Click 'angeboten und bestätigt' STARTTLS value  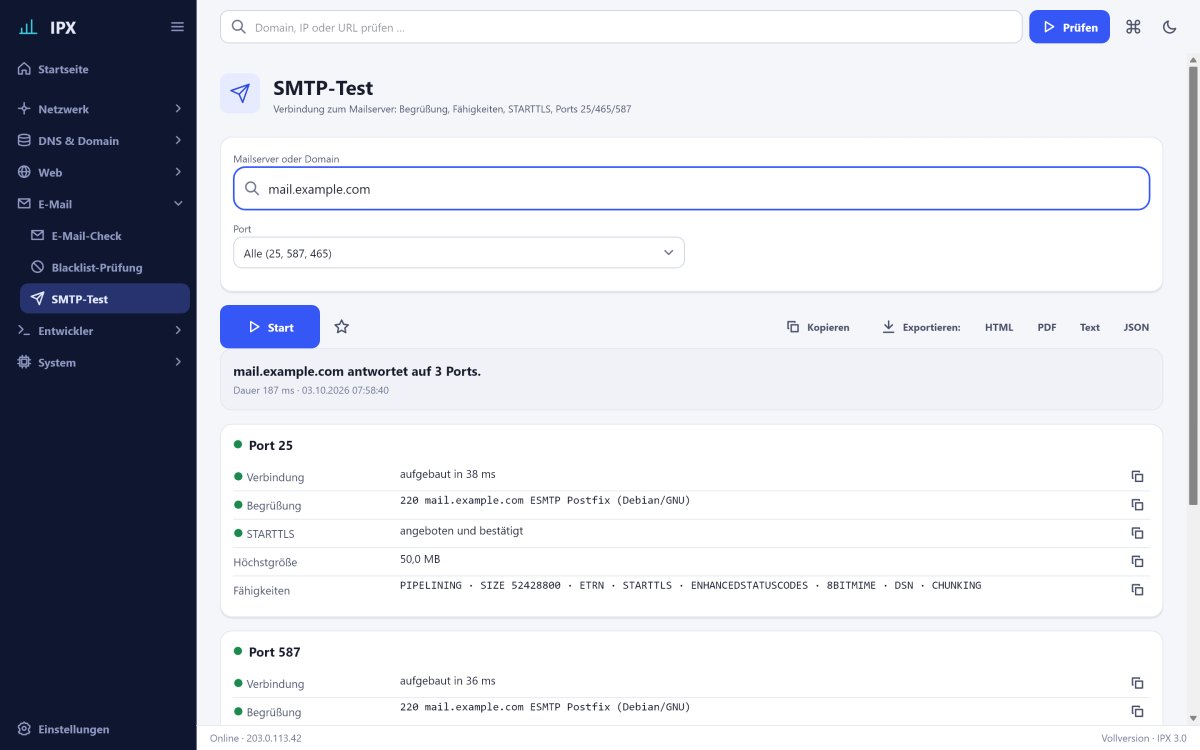(461, 531)
